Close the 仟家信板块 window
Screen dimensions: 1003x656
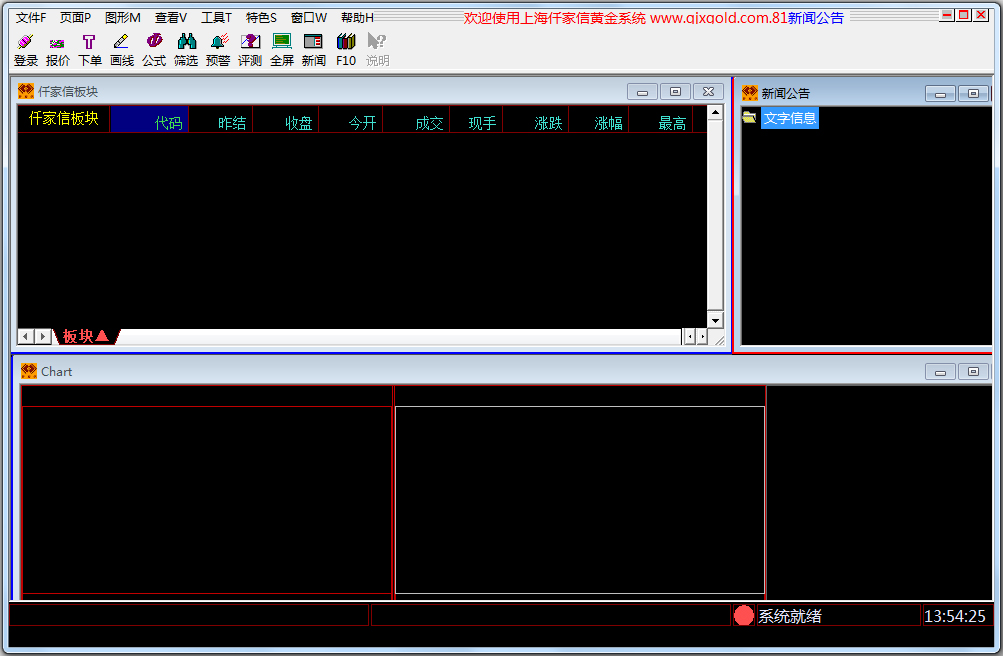tap(708, 92)
